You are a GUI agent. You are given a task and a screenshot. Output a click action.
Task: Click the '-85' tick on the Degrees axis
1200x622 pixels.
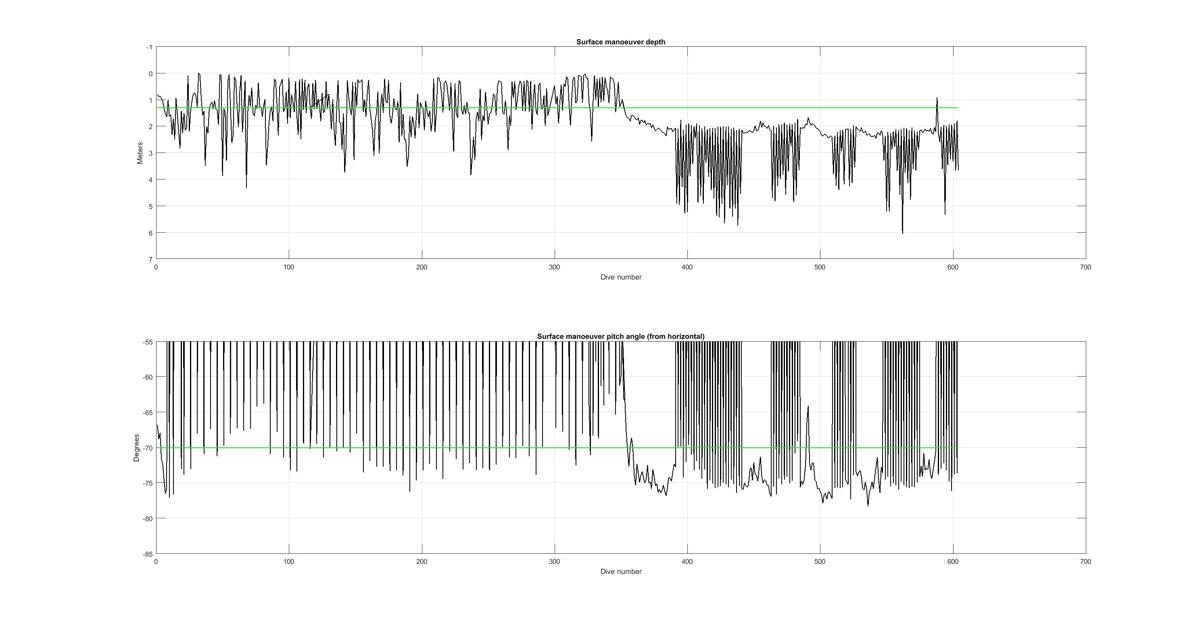pos(147,554)
